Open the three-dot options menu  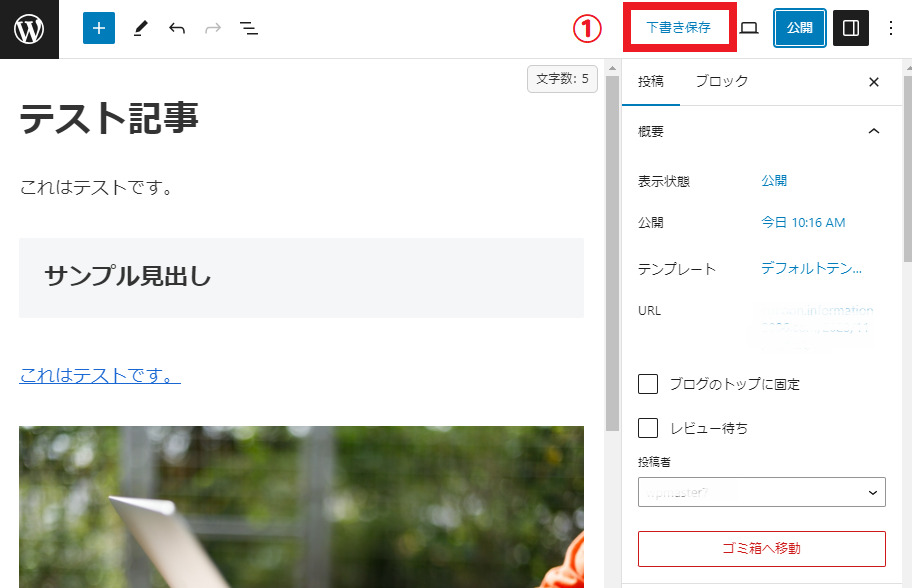[891, 29]
